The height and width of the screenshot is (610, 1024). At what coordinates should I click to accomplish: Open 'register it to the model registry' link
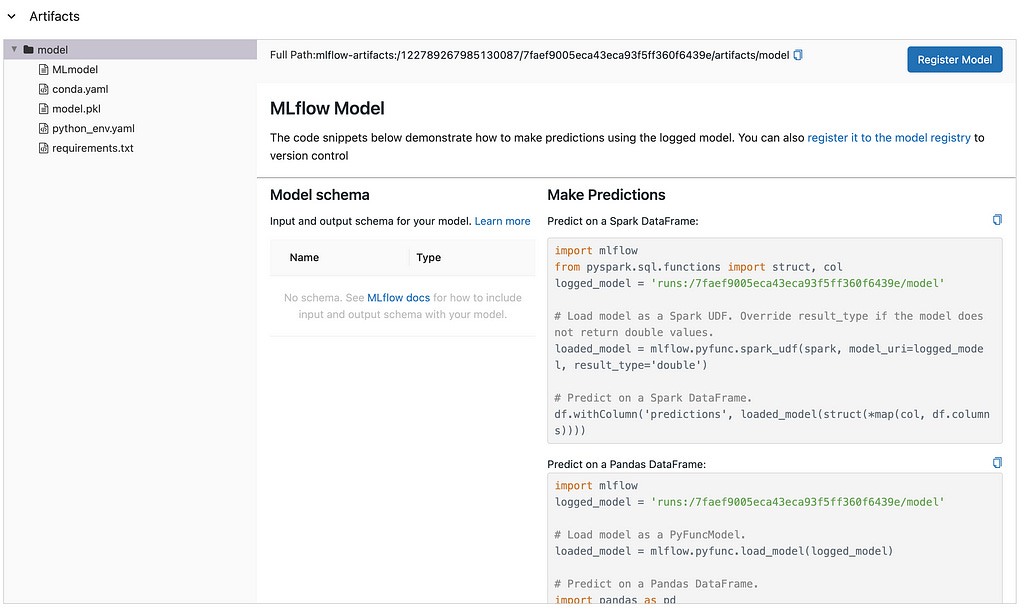(889, 138)
